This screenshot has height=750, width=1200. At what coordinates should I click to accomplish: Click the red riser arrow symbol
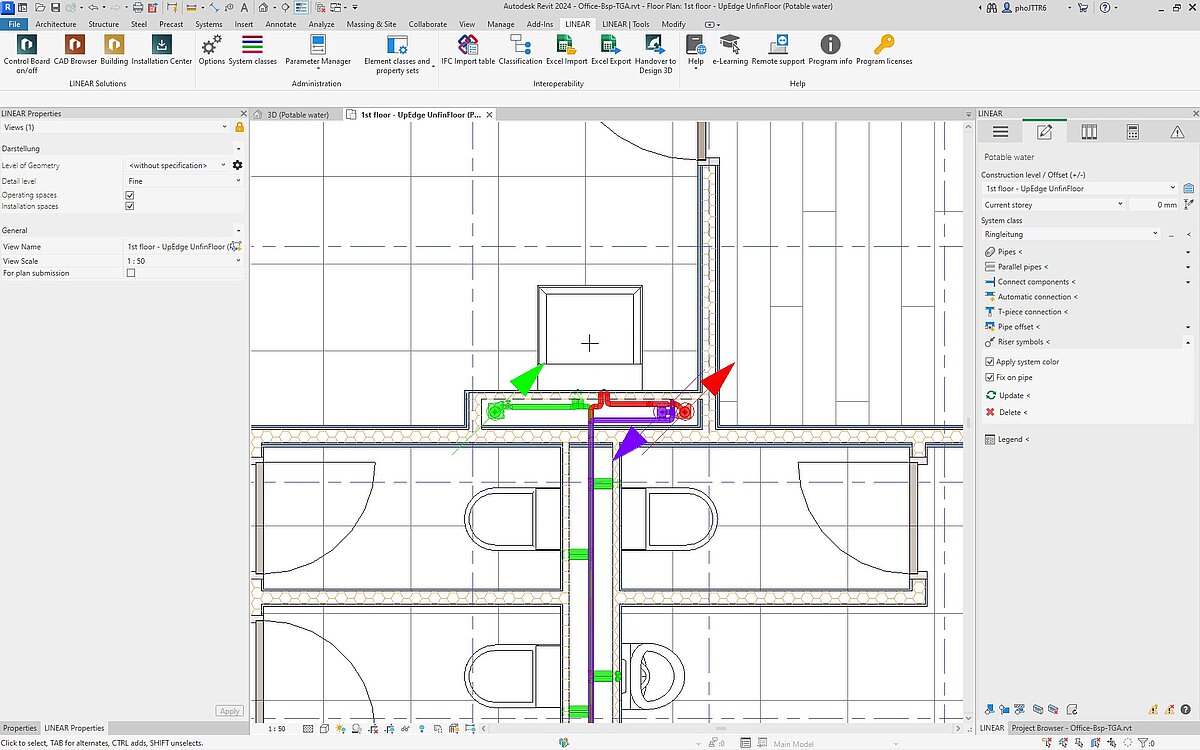tap(718, 378)
